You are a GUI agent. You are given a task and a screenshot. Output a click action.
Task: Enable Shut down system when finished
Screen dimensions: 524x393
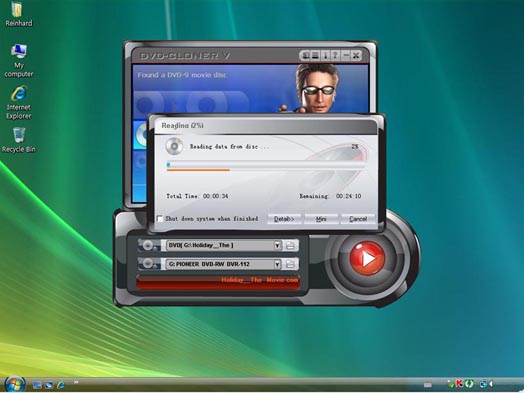(160, 219)
